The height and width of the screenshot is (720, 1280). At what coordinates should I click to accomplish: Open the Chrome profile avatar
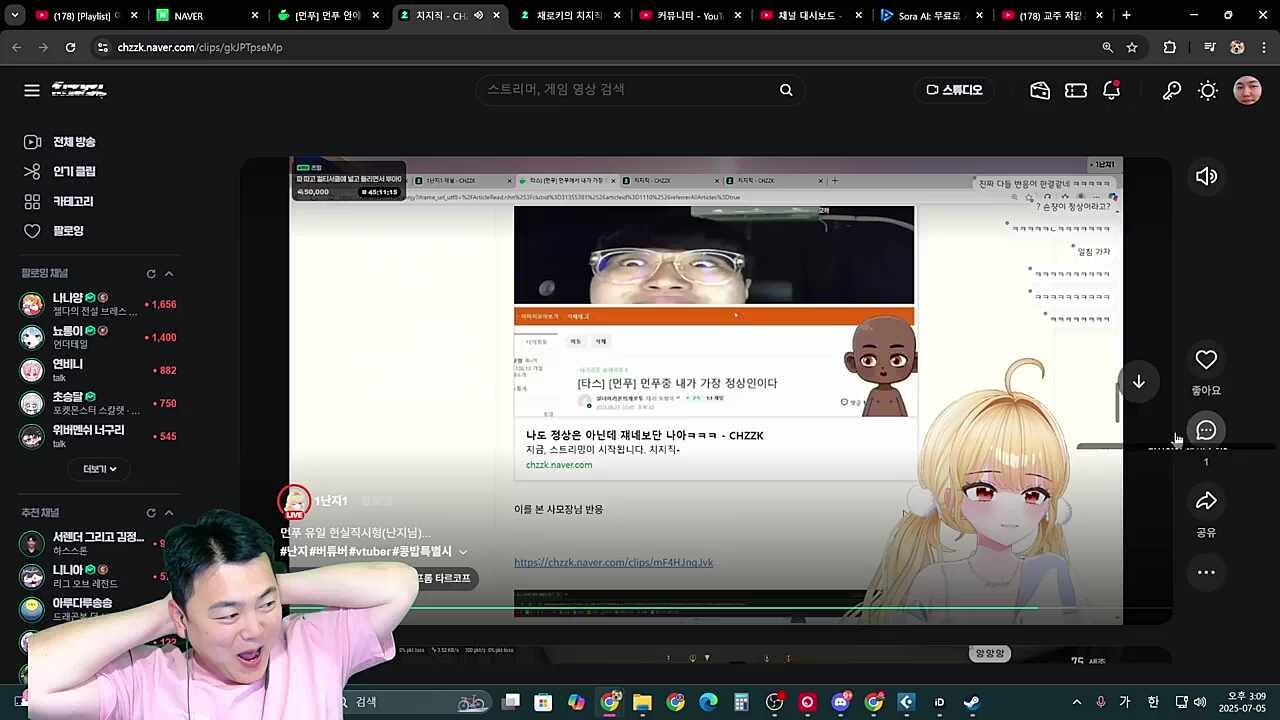pyautogui.click(x=1237, y=47)
